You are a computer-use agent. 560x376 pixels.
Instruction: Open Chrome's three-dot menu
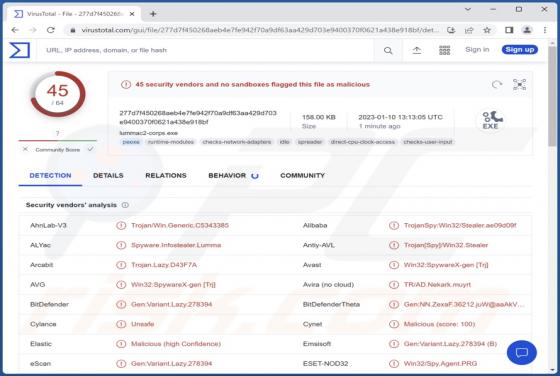[x=545, y=30]
